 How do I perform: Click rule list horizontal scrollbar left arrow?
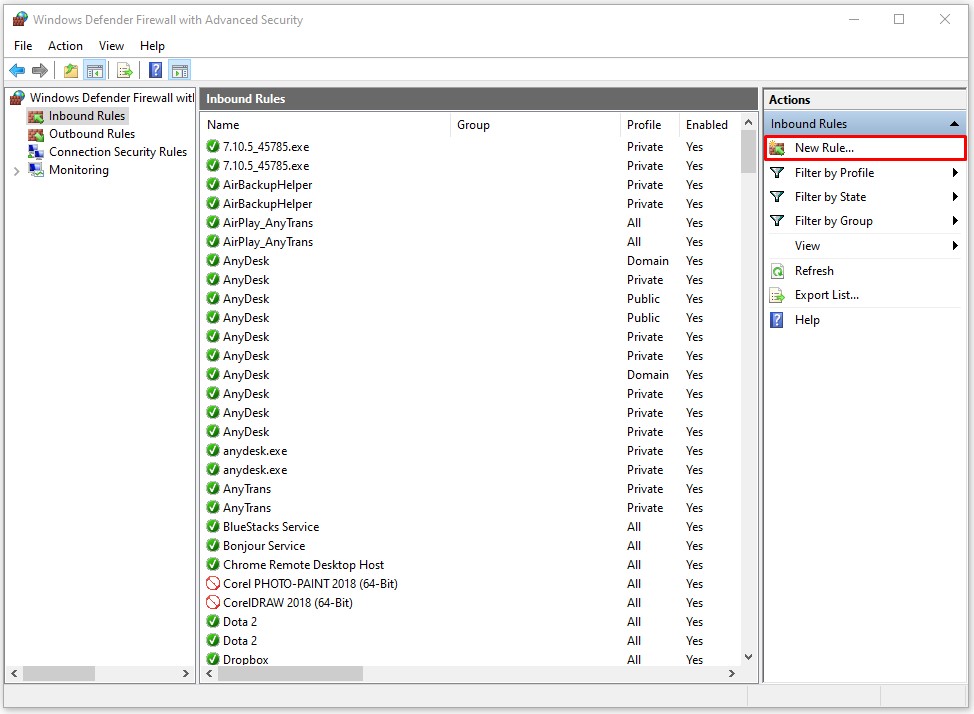(209, 673)
